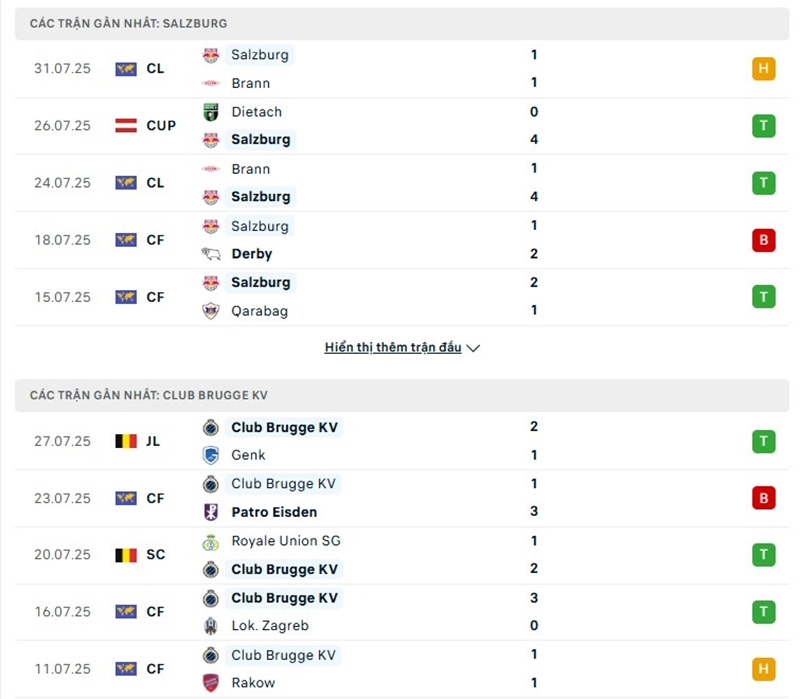Click the Dietach club crest
Screen dimensions: 800x699
point(211,112)
